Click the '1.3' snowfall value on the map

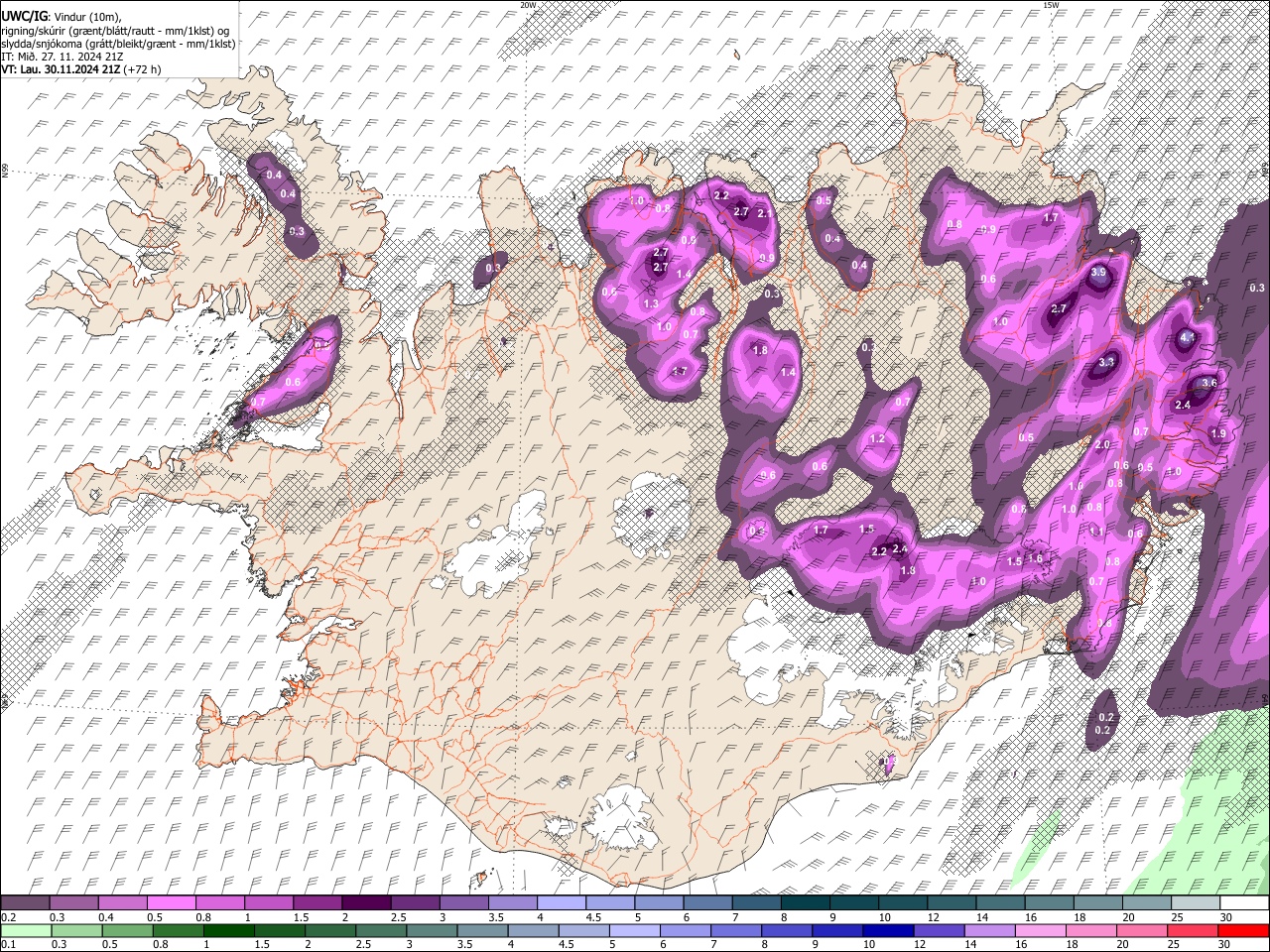(x=652, y=303)
